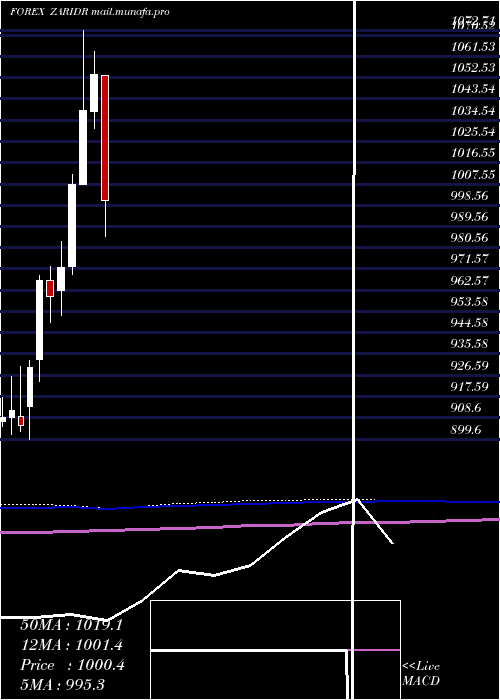
Task: Select the Price : 1000.4 reading
Action: 72,665
